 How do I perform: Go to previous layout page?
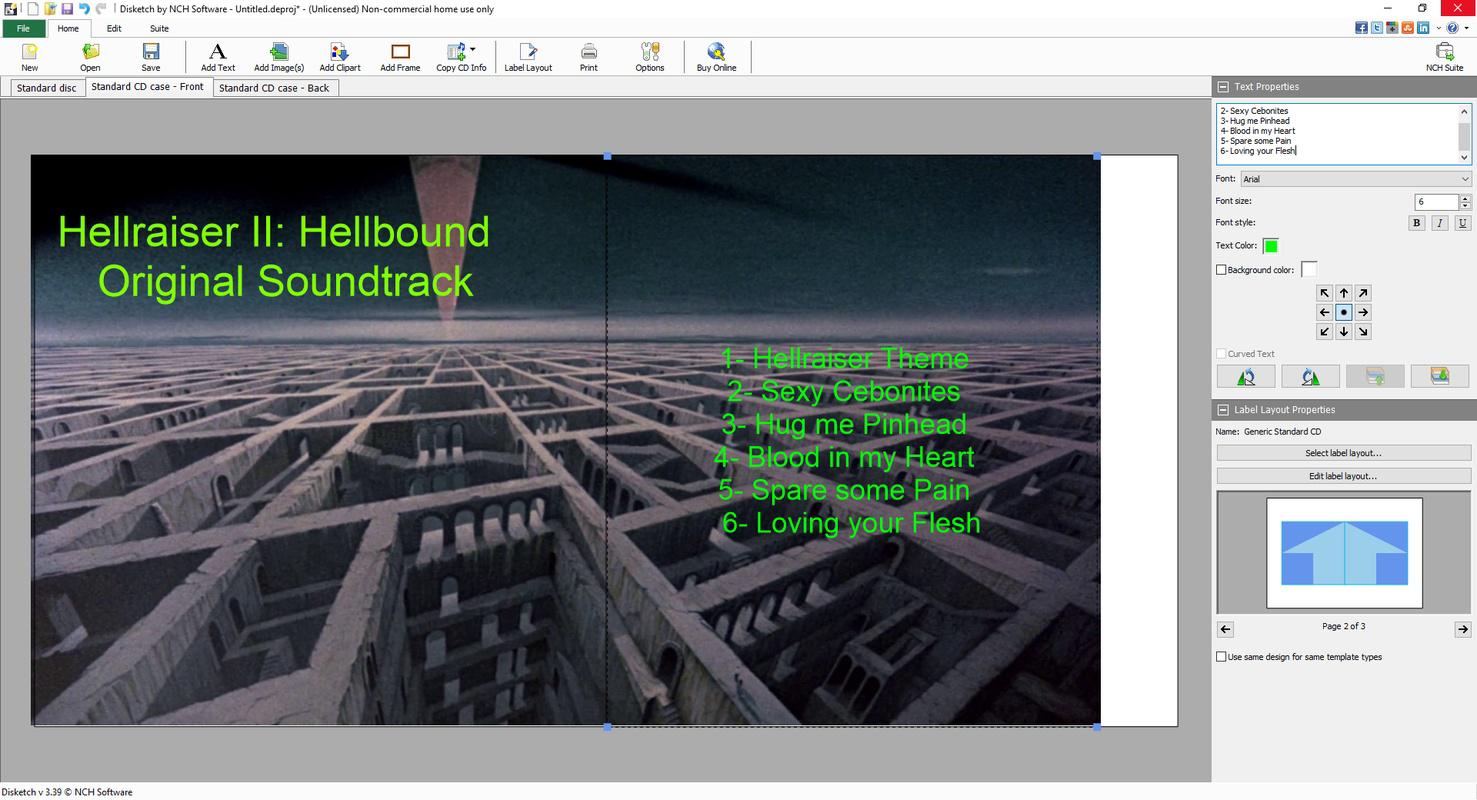click(x=1226, y=629)
